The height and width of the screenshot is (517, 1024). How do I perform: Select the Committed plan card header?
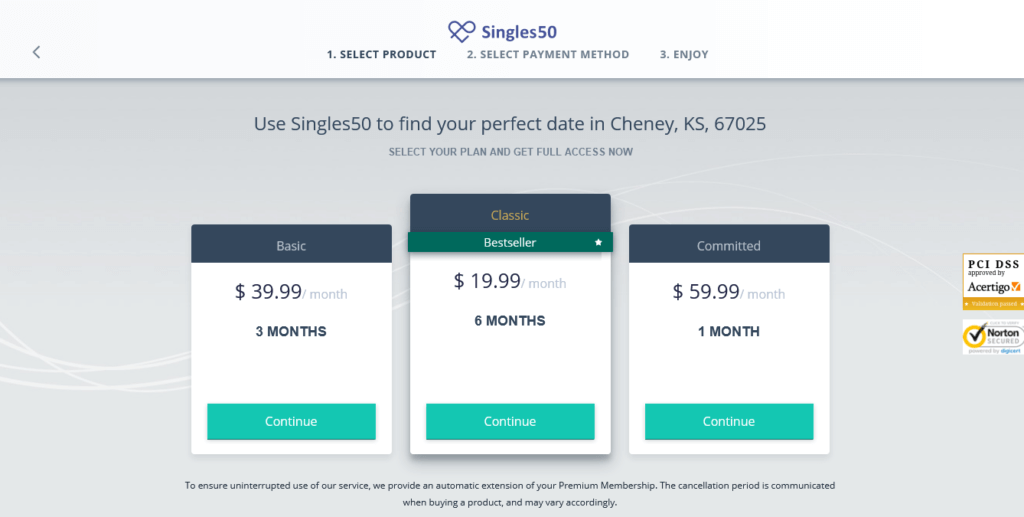pos(729,244)
